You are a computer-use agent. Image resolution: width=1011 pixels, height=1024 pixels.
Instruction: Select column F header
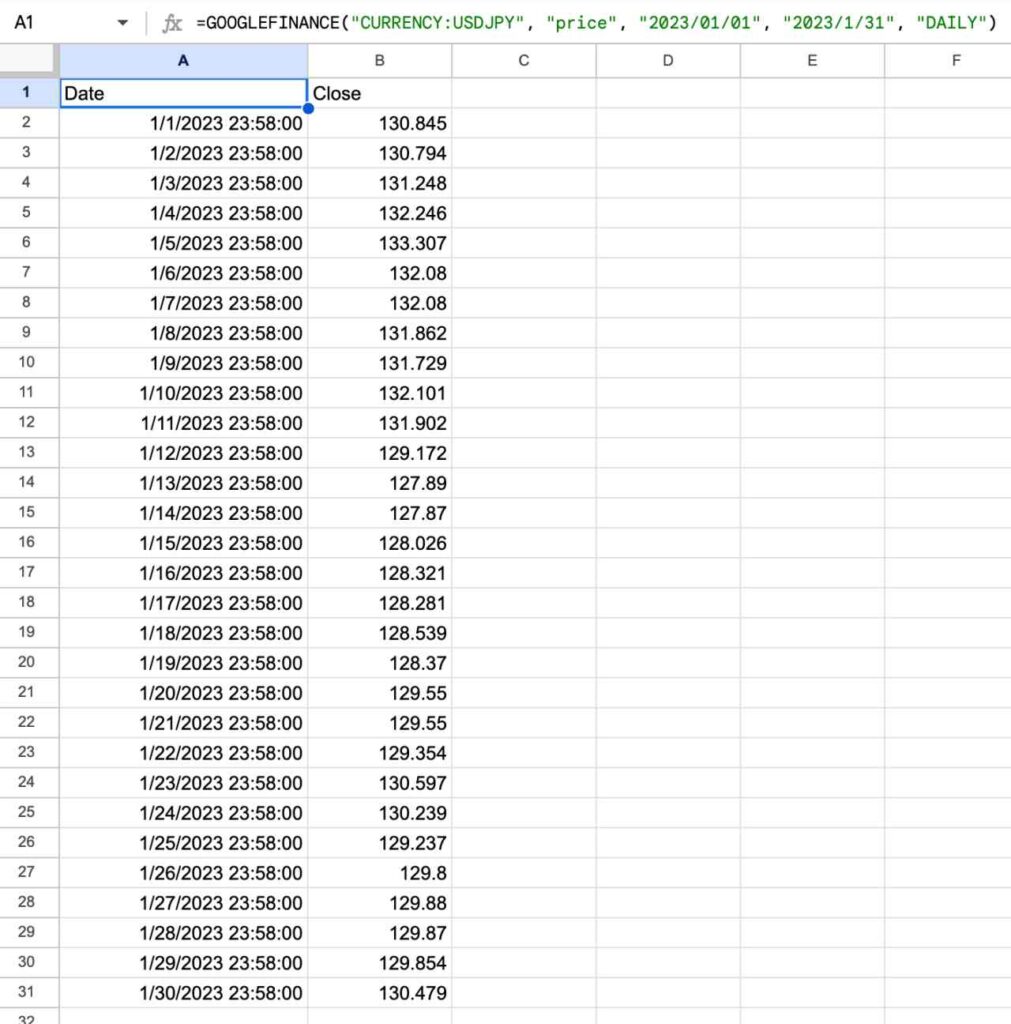[x=955, y=61]
